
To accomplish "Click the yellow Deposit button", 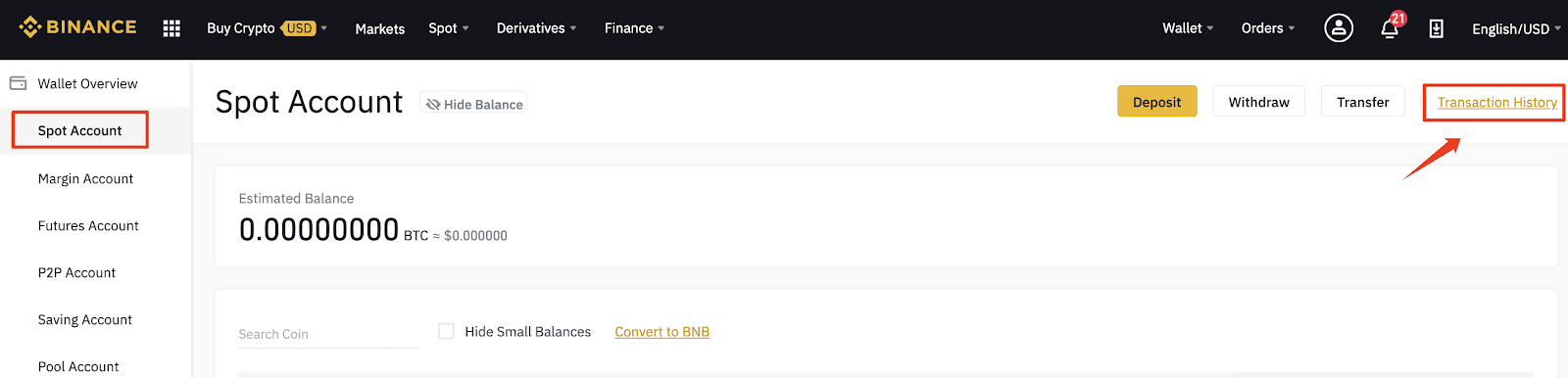I will [1157, 102].
